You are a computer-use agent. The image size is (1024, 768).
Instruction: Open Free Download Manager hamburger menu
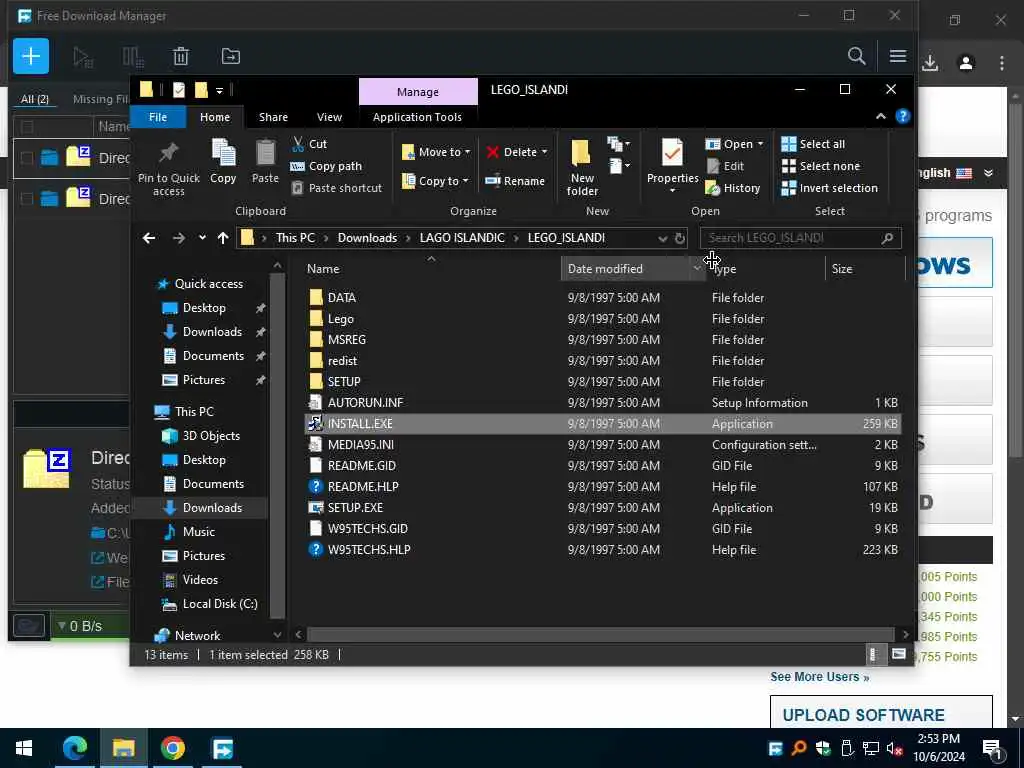pos(898,56)
